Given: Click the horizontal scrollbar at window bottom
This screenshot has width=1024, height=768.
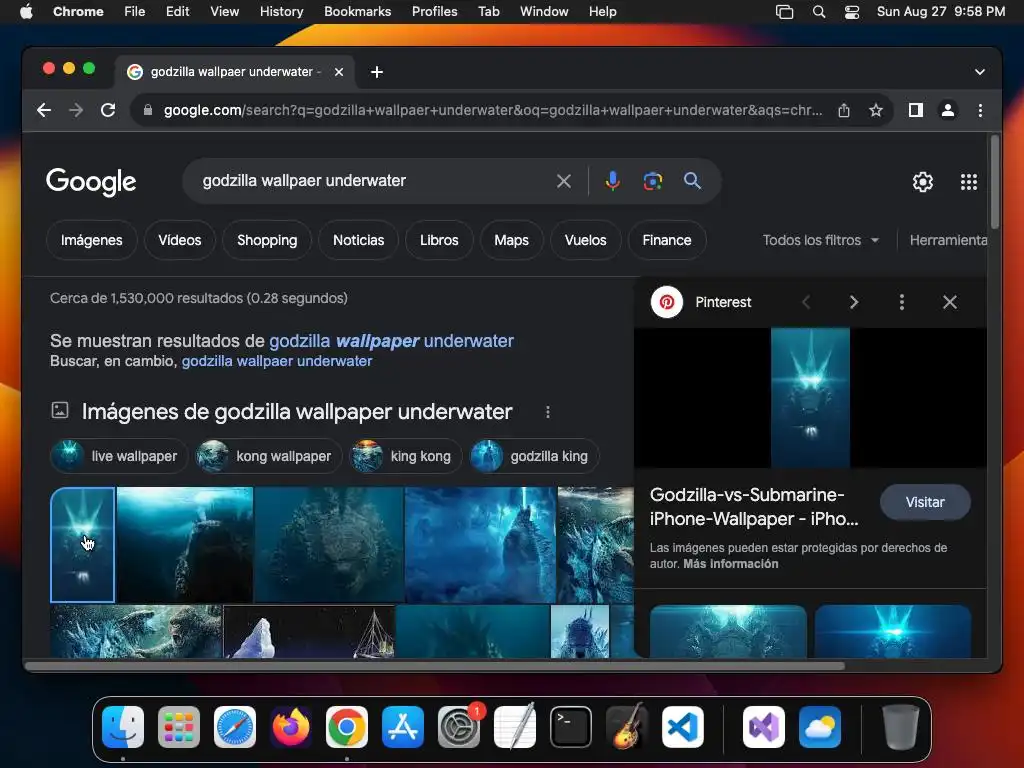Looking at the screenshot, I should click(x=434, y=666).
